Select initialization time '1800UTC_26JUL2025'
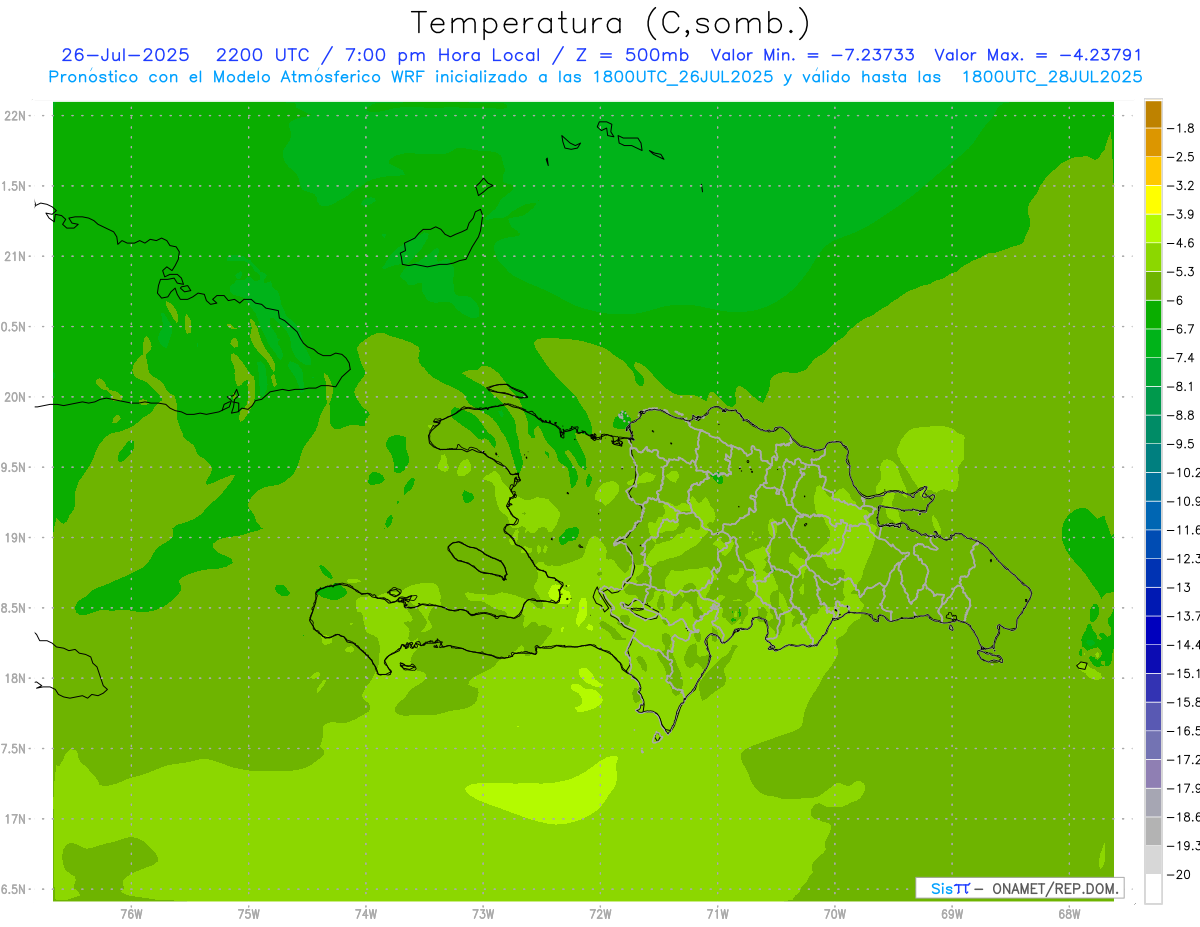This screenshot has height=927, width=1200. click(684, 76)
